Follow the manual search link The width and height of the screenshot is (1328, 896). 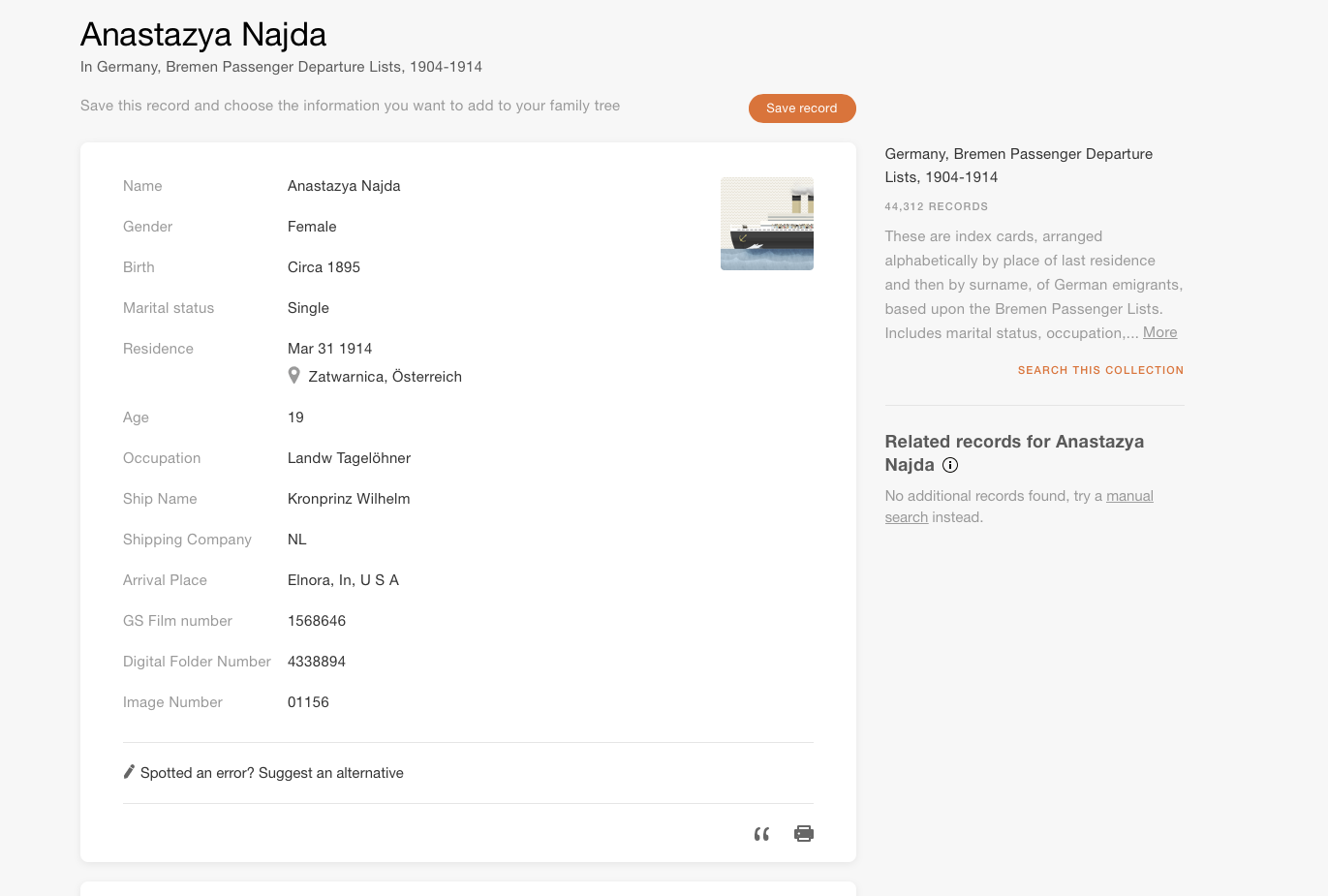1128,496
